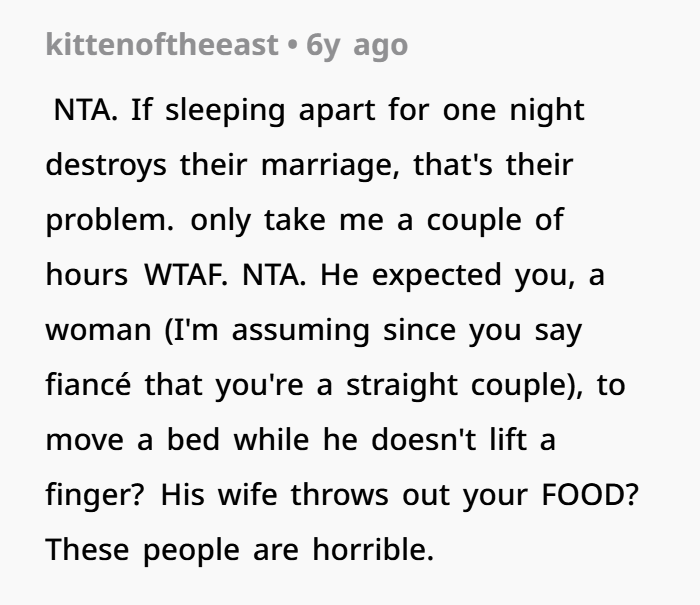Click the word "horrible" in the last line
This screenshot has height=605, width=700.
[x=370, y=549]
